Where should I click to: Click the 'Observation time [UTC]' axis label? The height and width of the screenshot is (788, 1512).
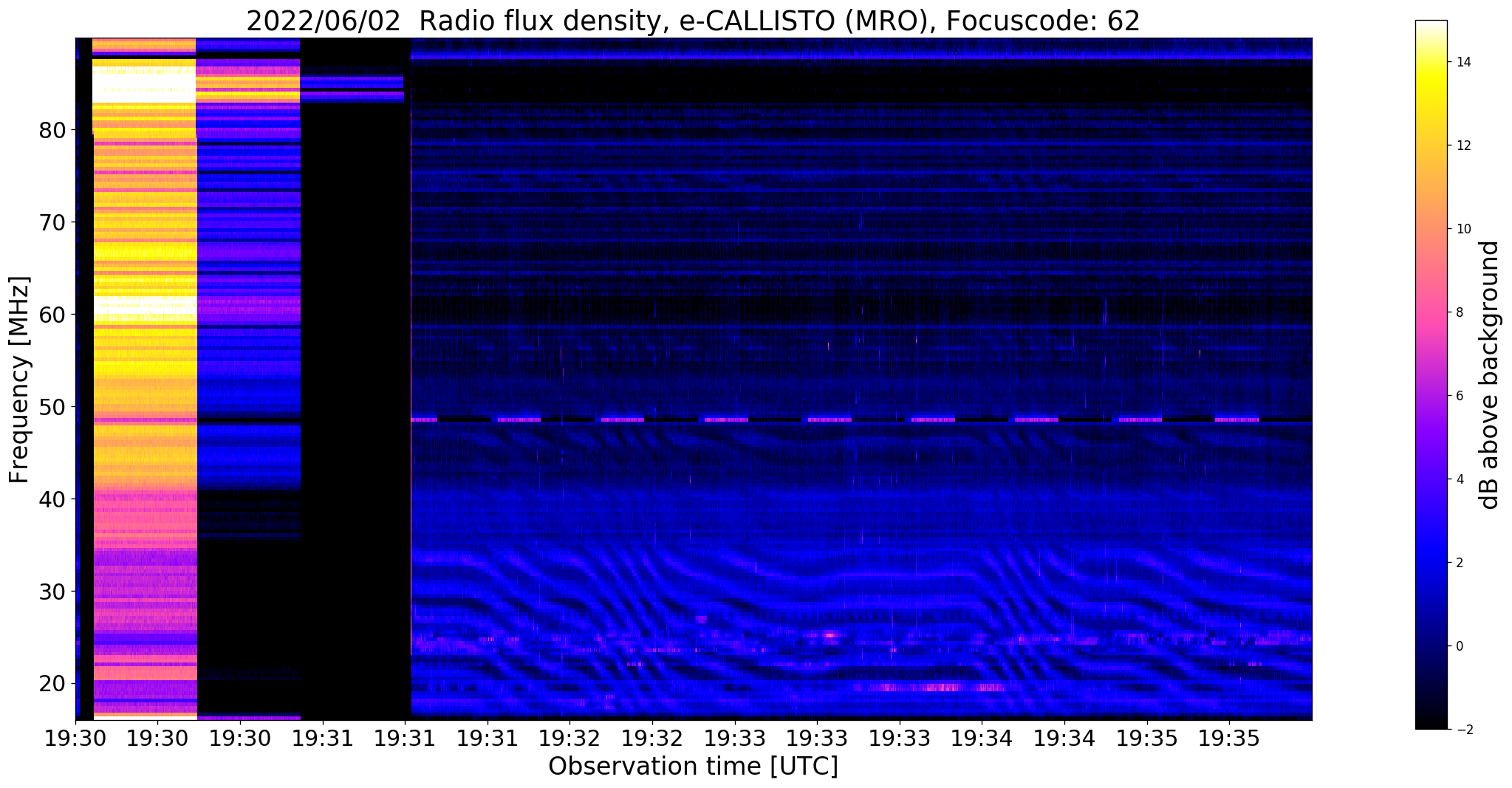click(x=693, y=766)
